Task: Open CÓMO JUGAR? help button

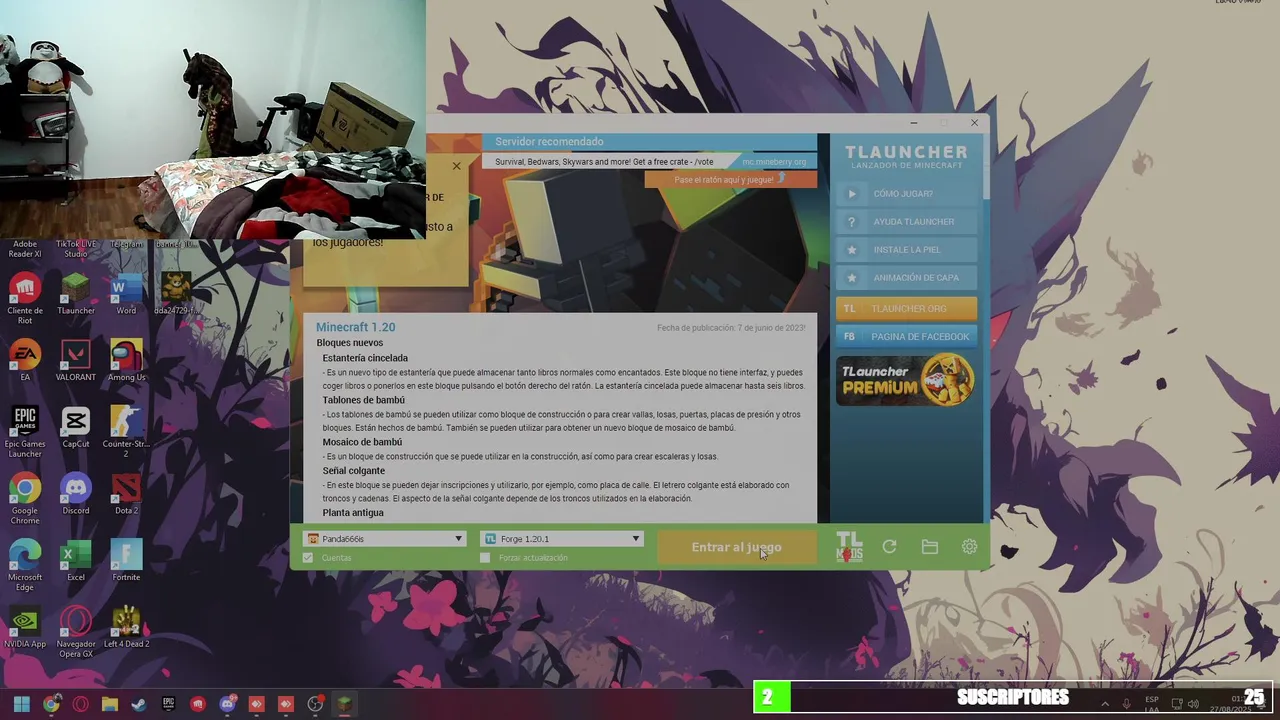Action: (906, 194)
